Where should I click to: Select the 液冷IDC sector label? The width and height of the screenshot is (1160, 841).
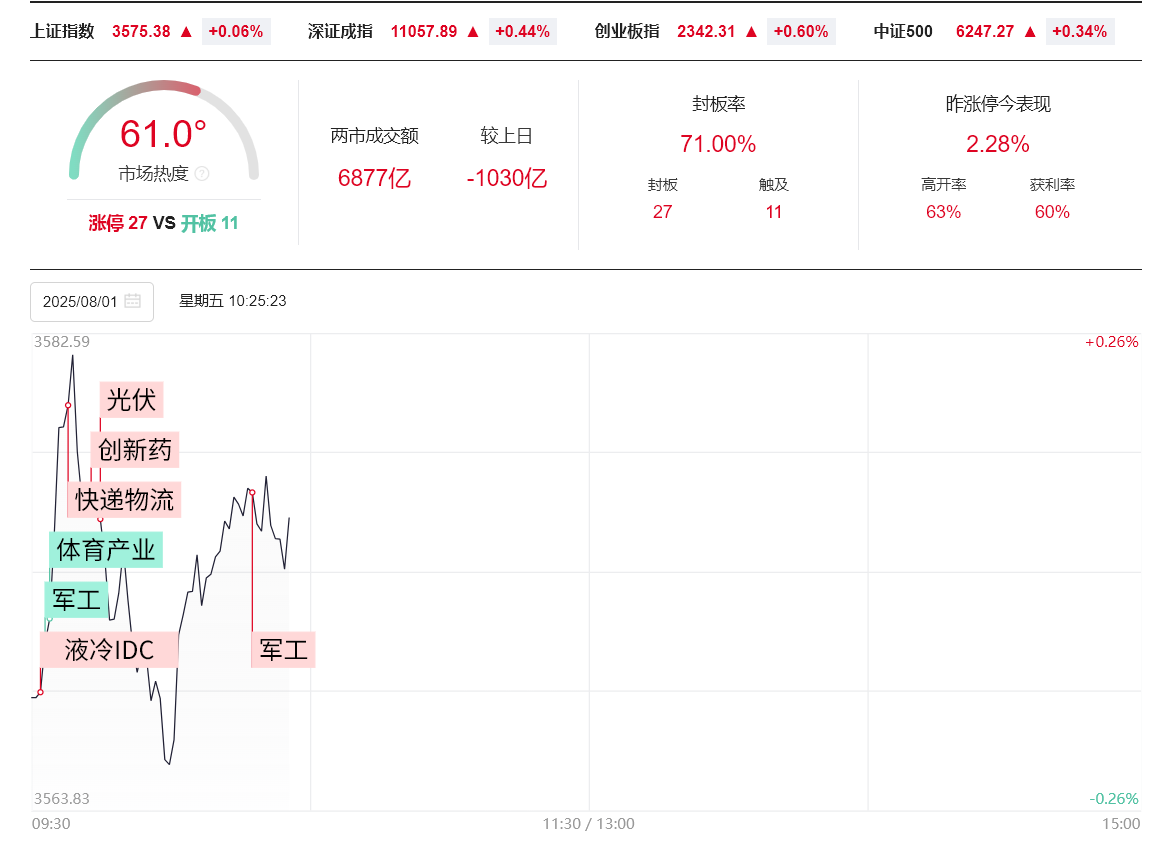109,650
